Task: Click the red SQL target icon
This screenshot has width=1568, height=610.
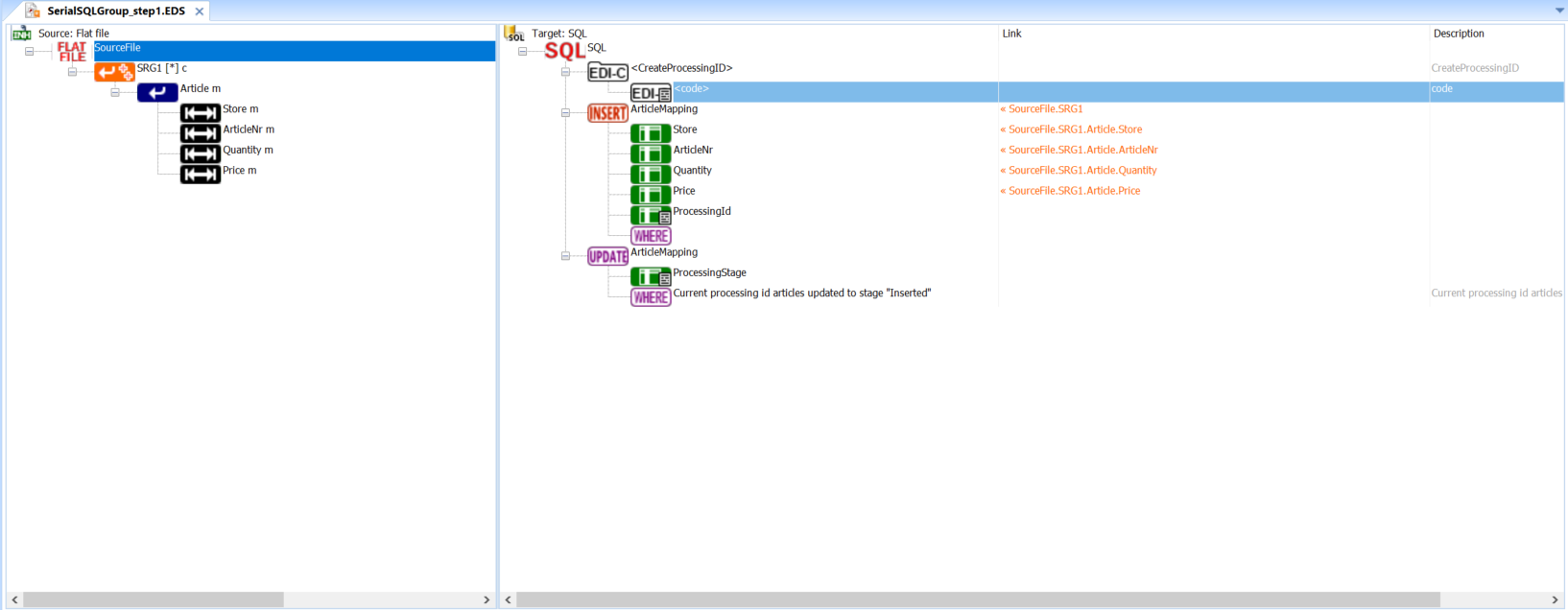Action: (x=564, y=52)
